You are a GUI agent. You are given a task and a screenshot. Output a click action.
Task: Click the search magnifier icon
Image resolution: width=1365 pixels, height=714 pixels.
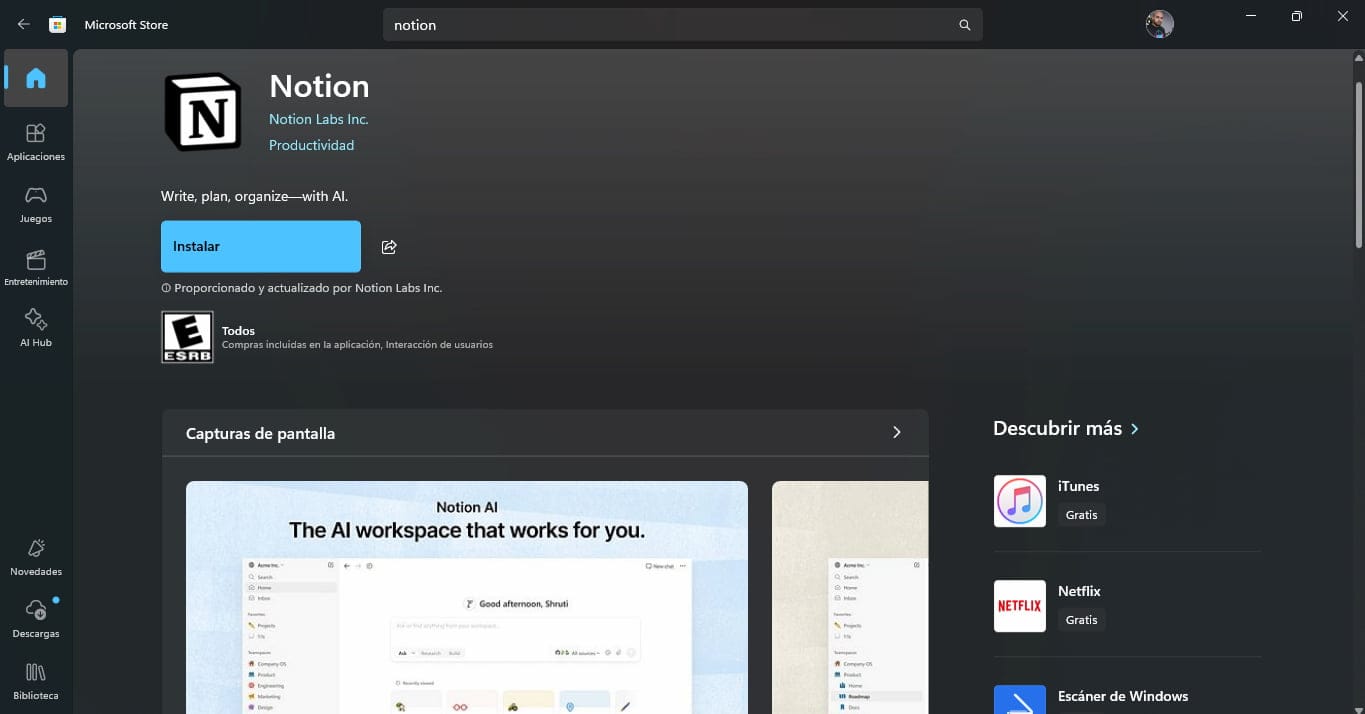pyautogui.click(x=965, y=25)
